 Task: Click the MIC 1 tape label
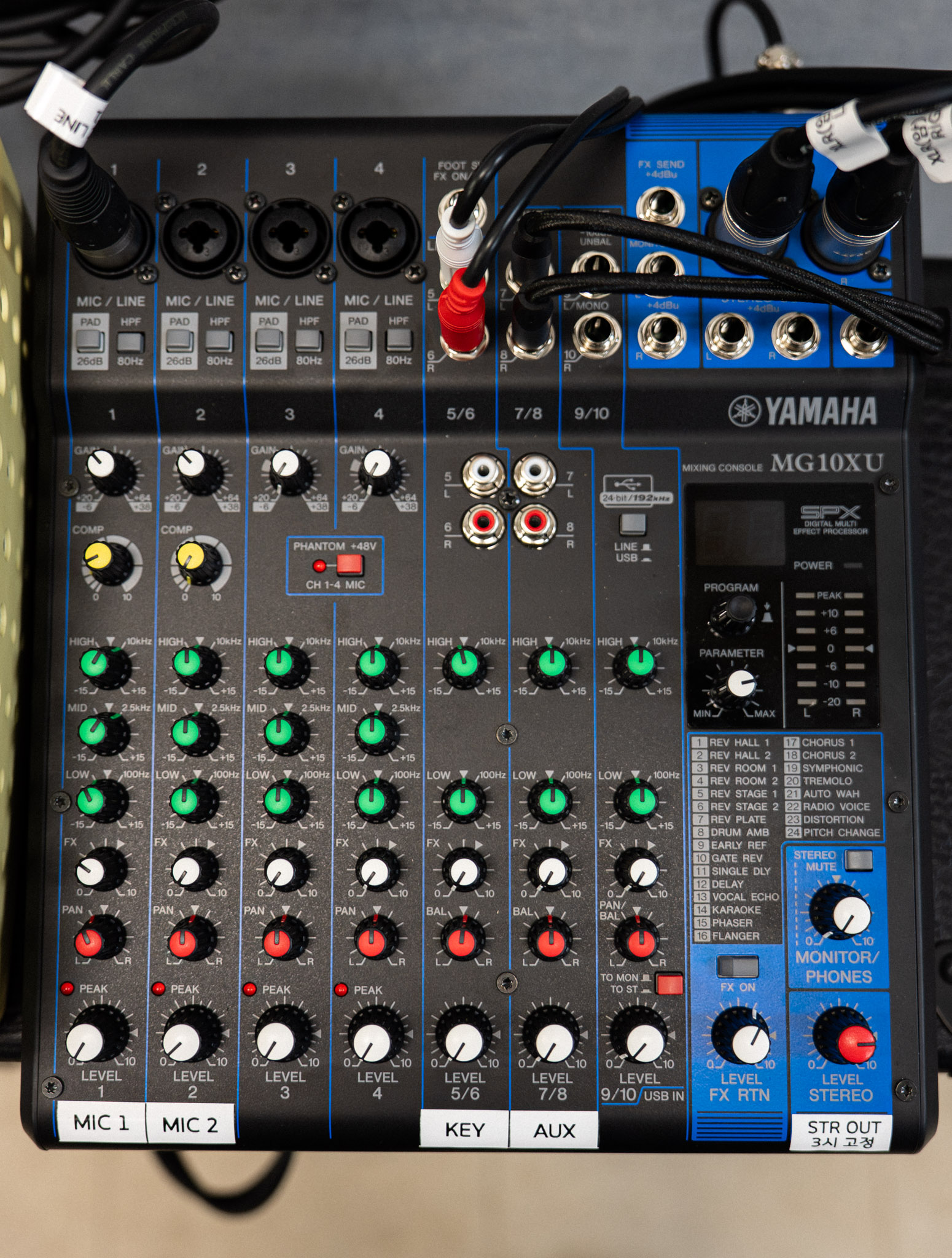pyautogui.click(x=101, y=1122)
